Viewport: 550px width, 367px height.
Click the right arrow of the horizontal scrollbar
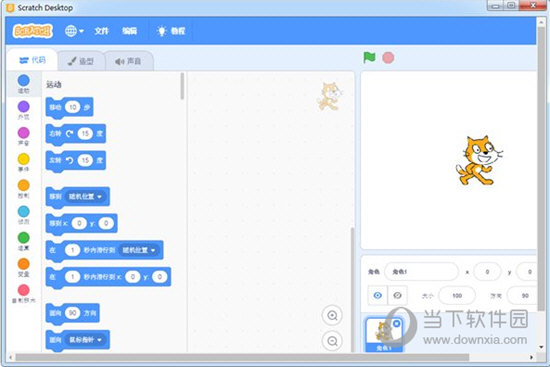pos(531,358)
